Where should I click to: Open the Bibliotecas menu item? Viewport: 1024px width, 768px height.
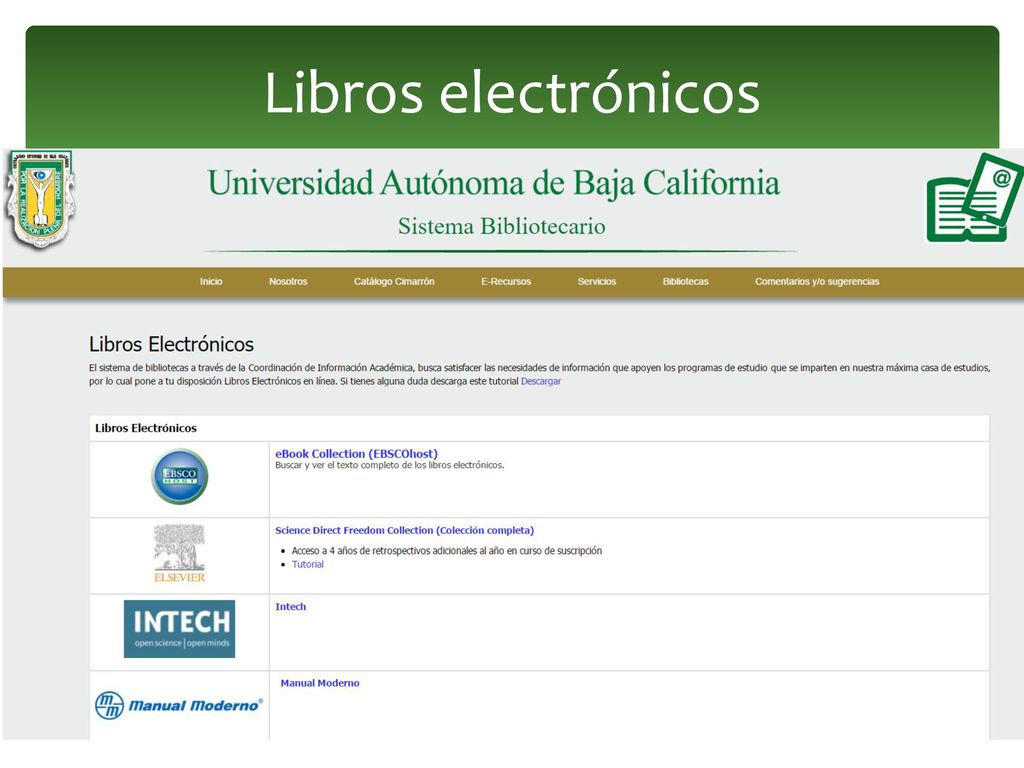[686, 281]
